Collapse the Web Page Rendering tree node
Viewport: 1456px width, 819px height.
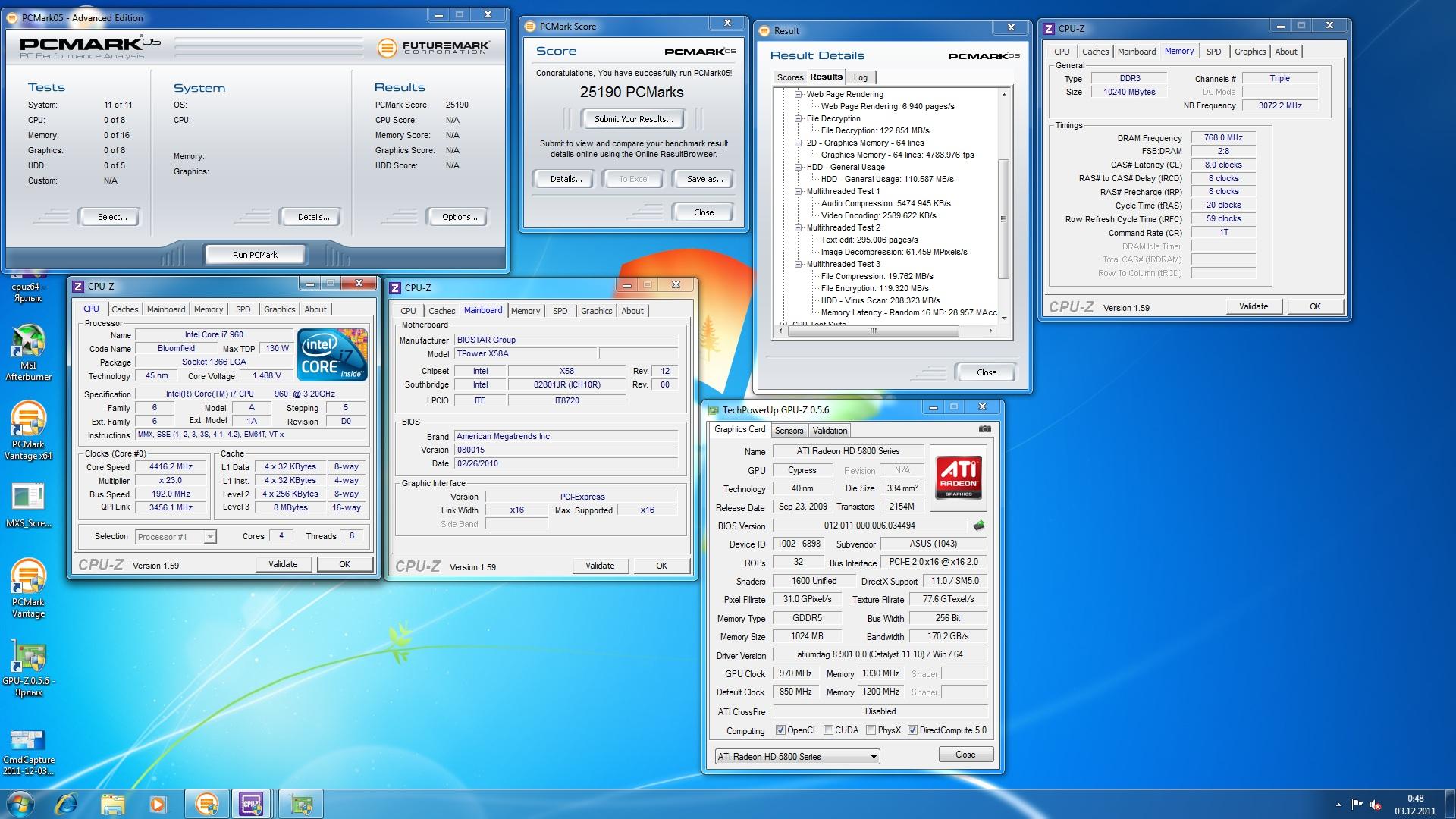pos(798,95)
